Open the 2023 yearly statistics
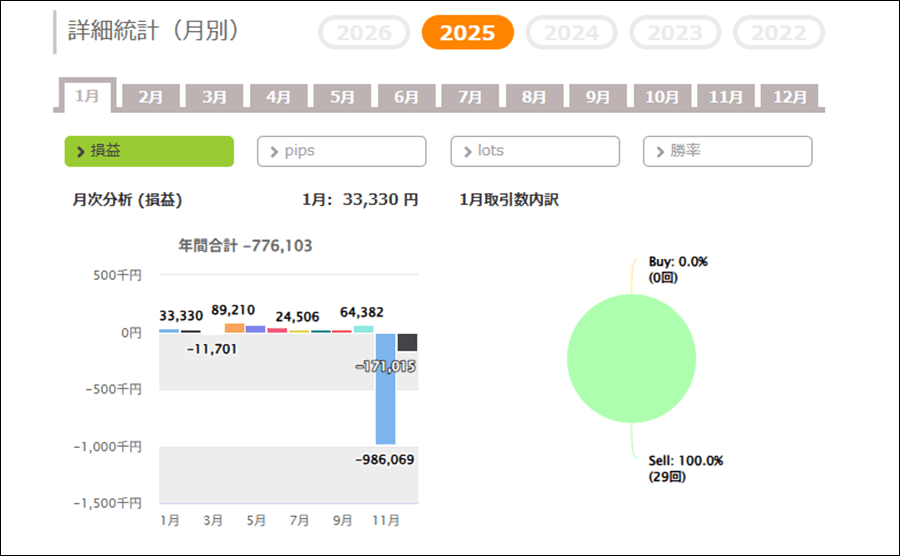 coord(675,33)
